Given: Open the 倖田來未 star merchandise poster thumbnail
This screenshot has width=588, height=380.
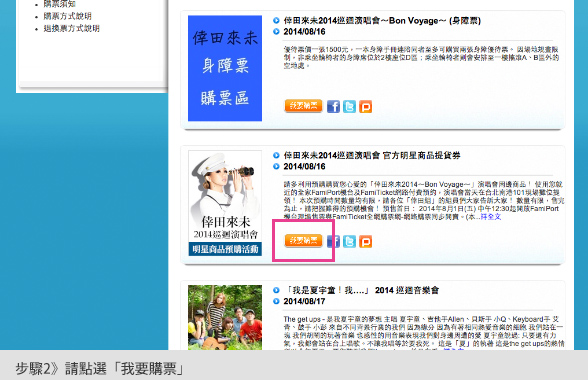Looking at the screenshot, I should (x=225, y=203).
